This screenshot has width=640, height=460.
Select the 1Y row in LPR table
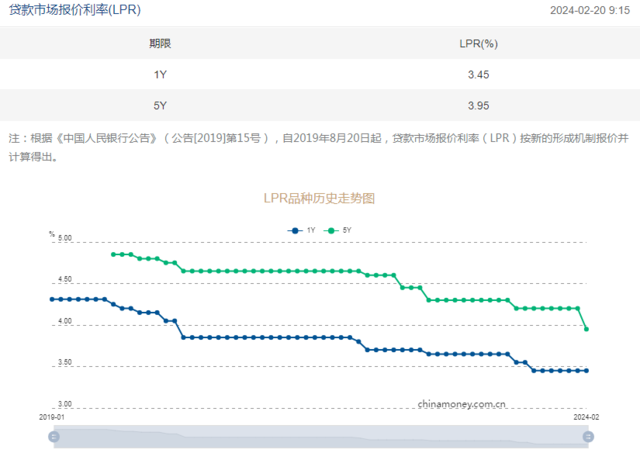click(x=320, y=74)
